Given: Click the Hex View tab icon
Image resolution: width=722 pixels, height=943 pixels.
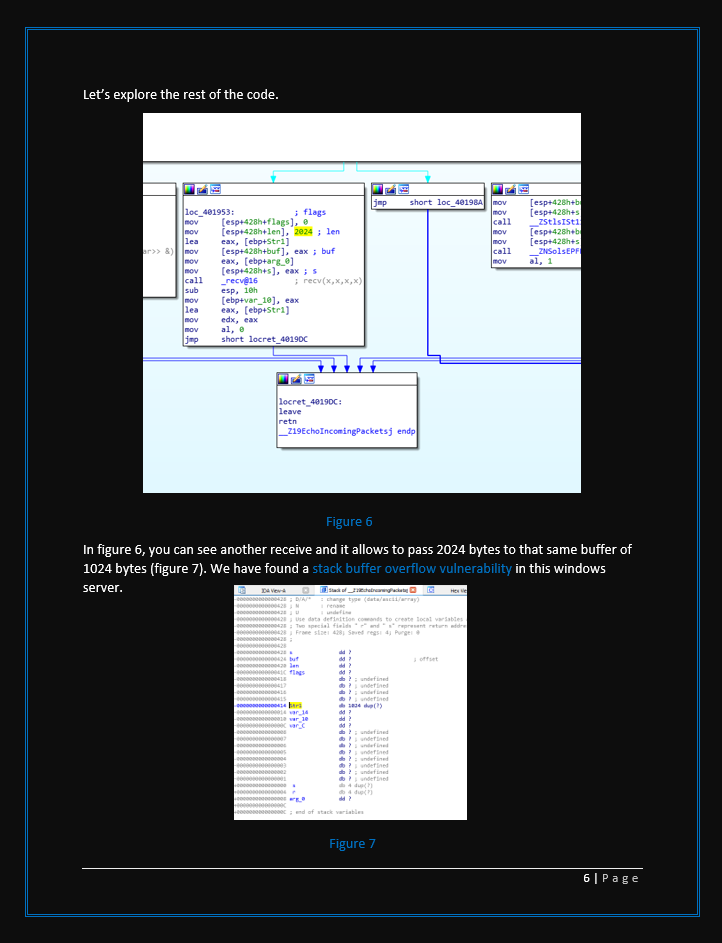Looking at the screenshot, I should pos(431,590).
